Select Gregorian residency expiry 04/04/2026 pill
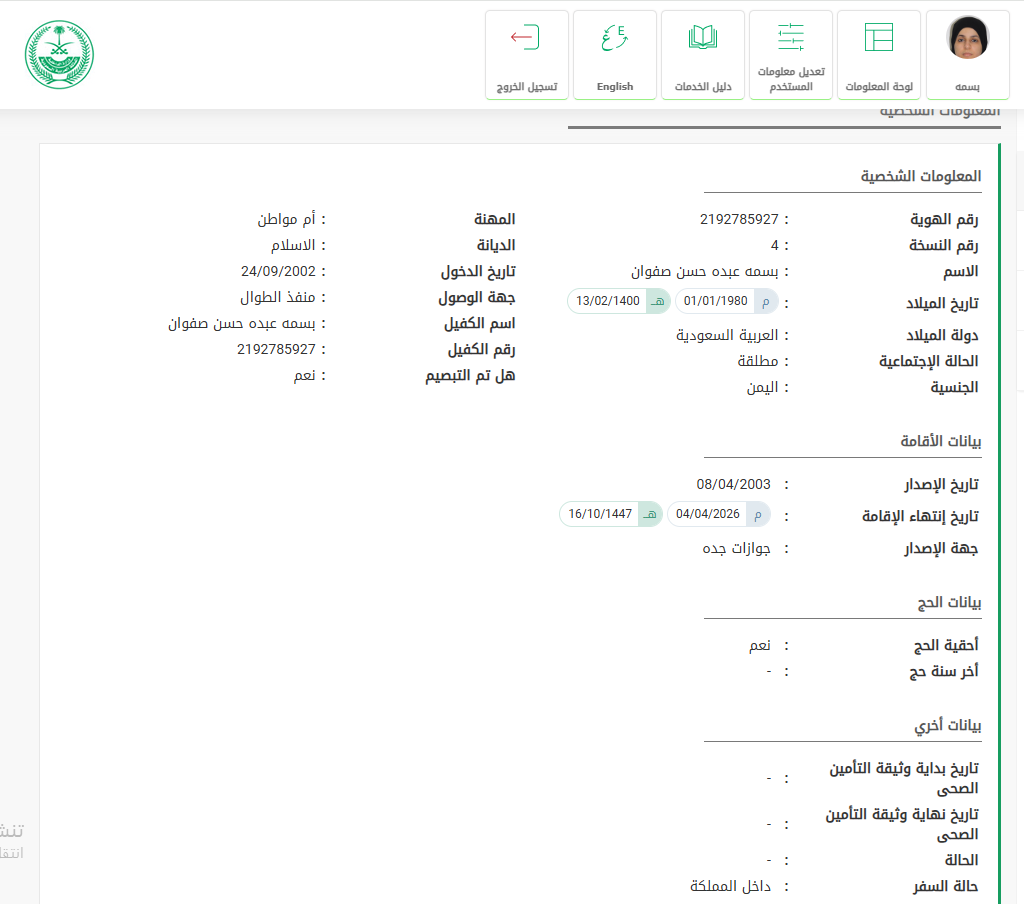Viewport: 1024px width, 904px height. (x=718, y=514)
